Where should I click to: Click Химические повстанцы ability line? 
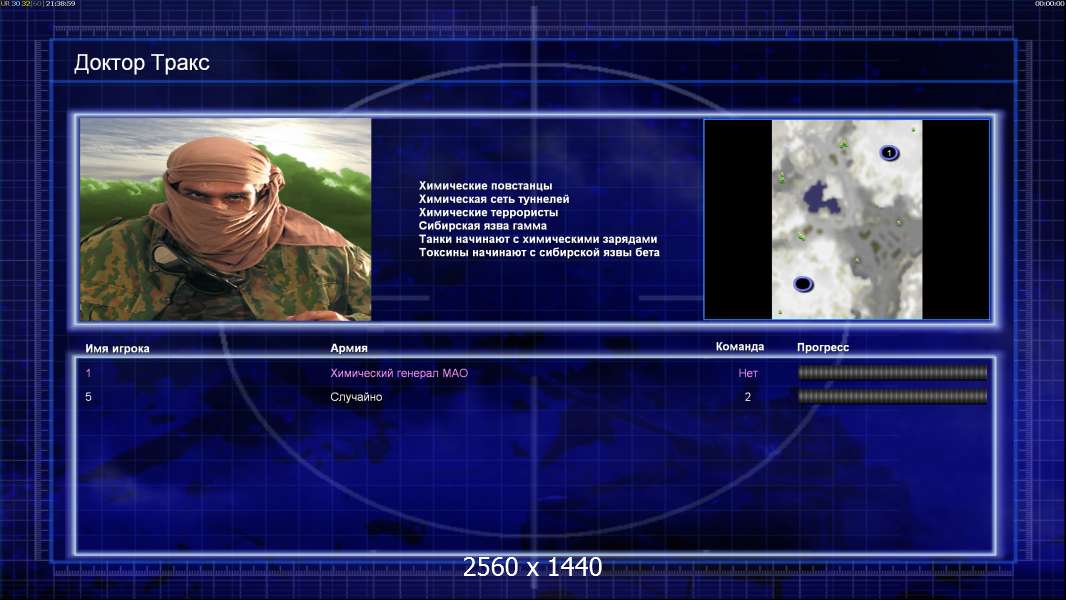pyautogui.click(x=485, y=186)
